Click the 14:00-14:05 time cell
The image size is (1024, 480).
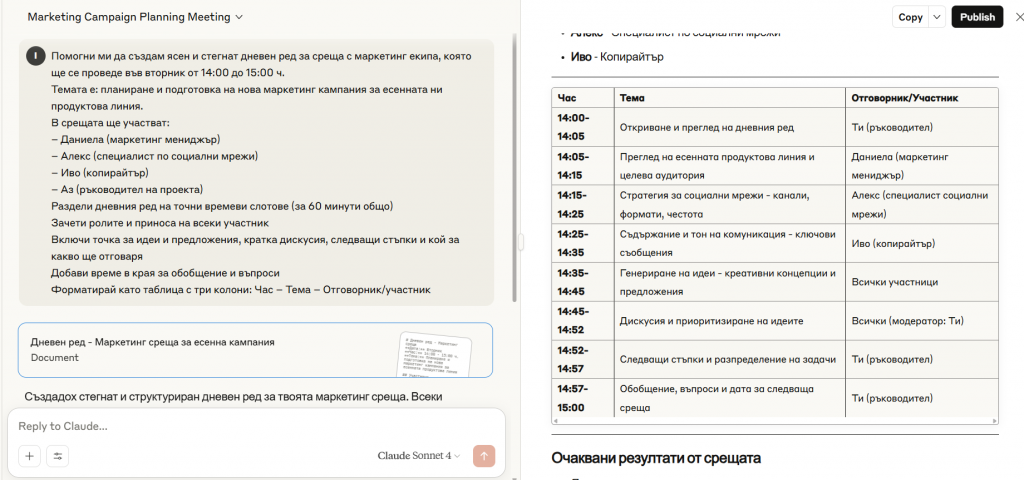click(x=583, y=127)
